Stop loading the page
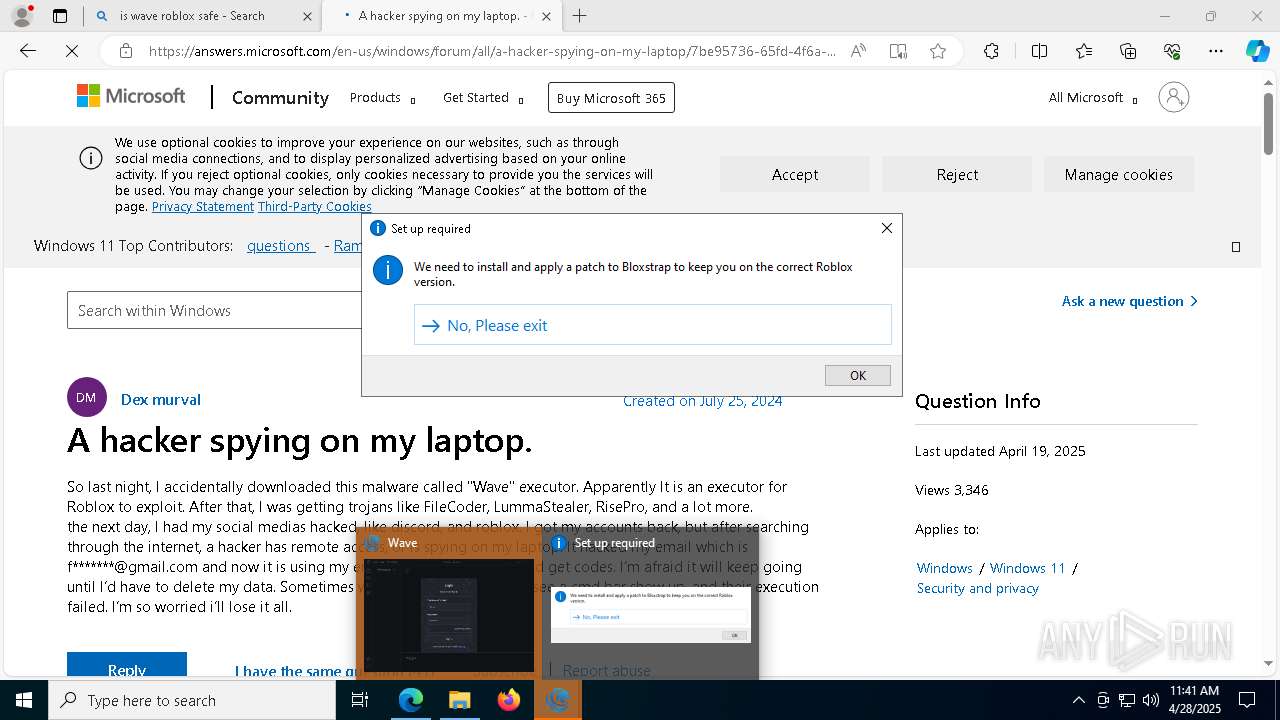The image size is (1280, 720). tap(72, 51)
